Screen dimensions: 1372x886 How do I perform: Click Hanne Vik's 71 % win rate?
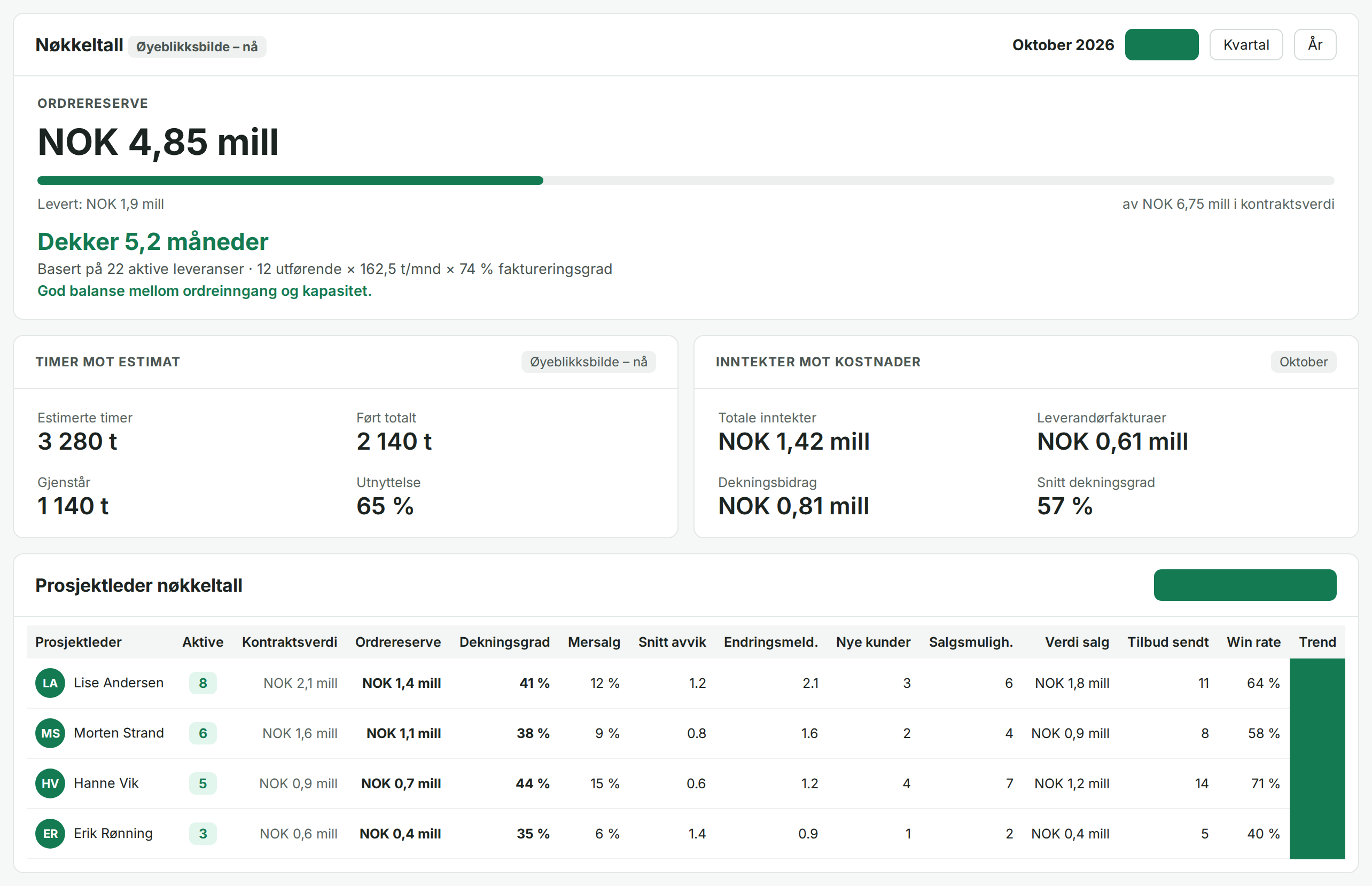(1265, 783)
